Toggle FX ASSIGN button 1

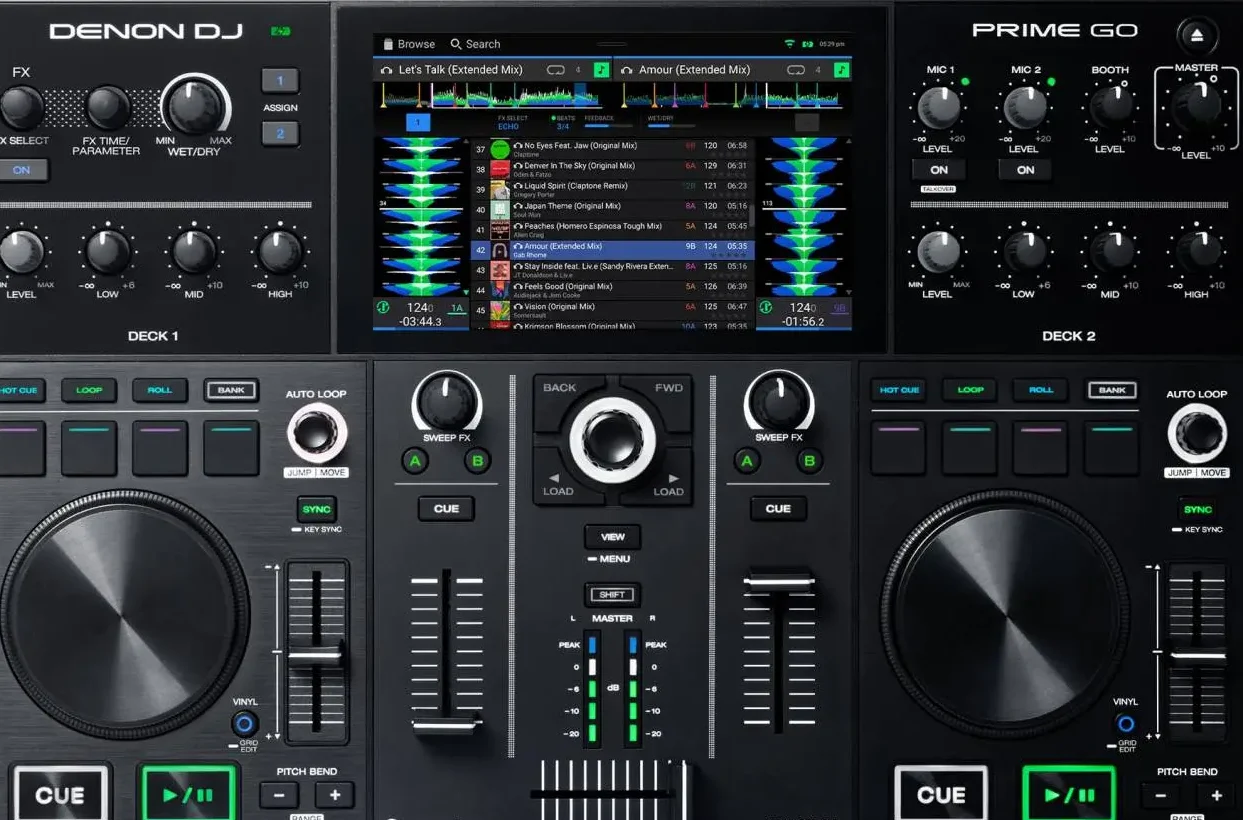[280, 81]
